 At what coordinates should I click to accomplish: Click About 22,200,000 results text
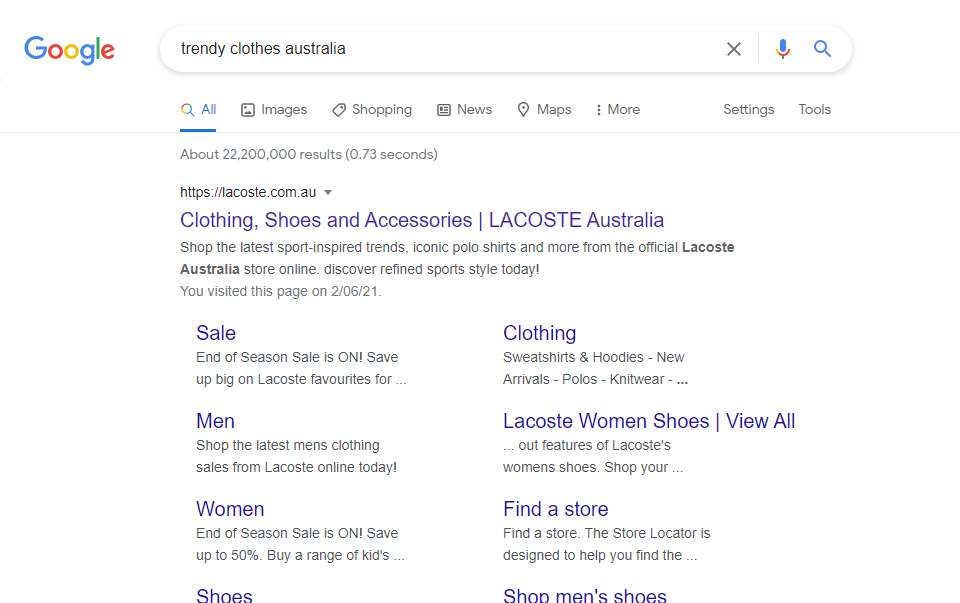[x=309, y=154]
